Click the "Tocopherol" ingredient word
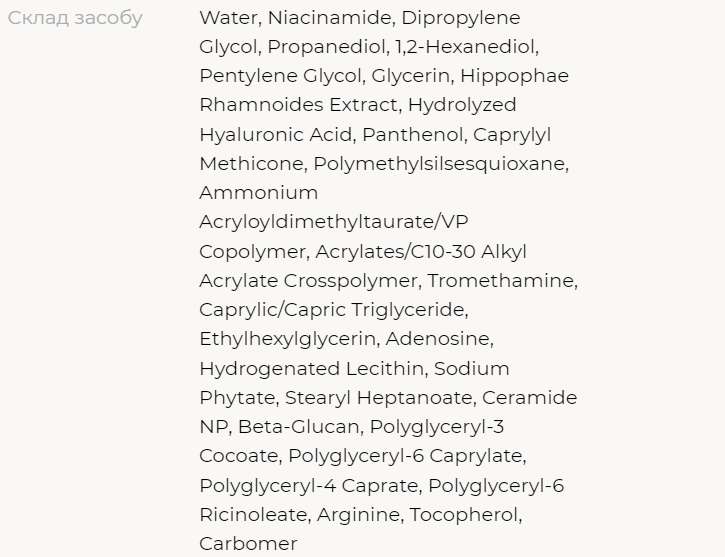725x557 pixels. (x=464, y=515)
